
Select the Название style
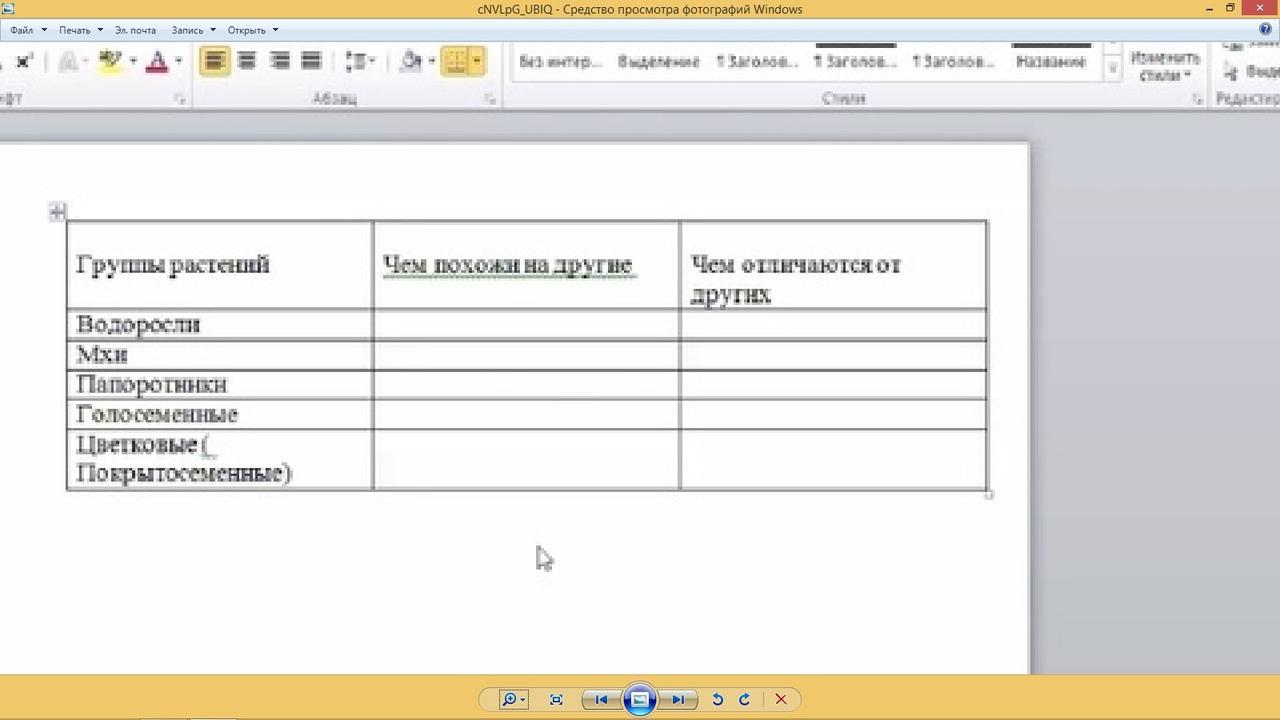pyautogui.click(x=1050, y=61)
